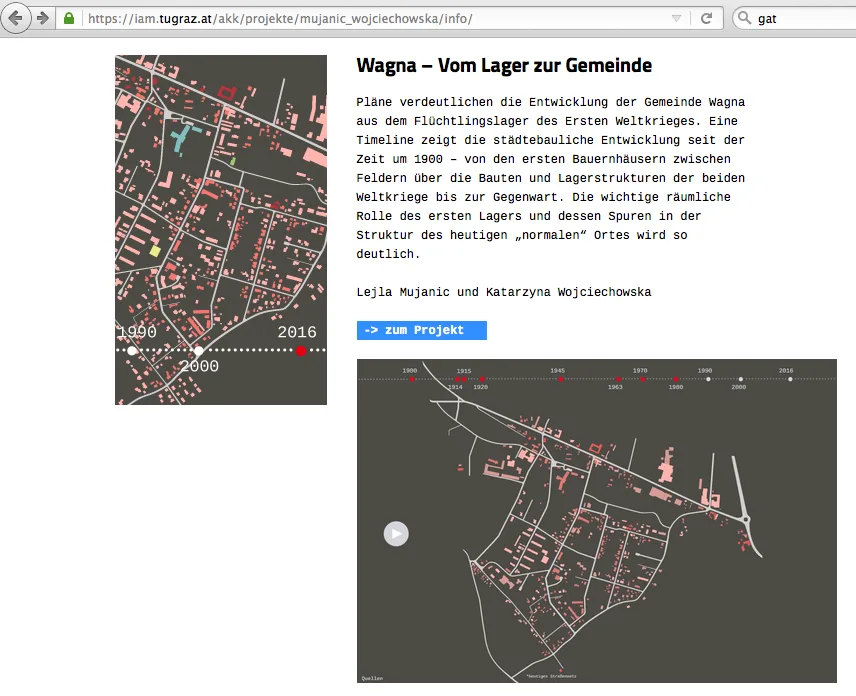Jump to the 1920 dot on the video timeline
Image resolution: width=856 pixels, height=696 pixels.
tap(482, 379)
